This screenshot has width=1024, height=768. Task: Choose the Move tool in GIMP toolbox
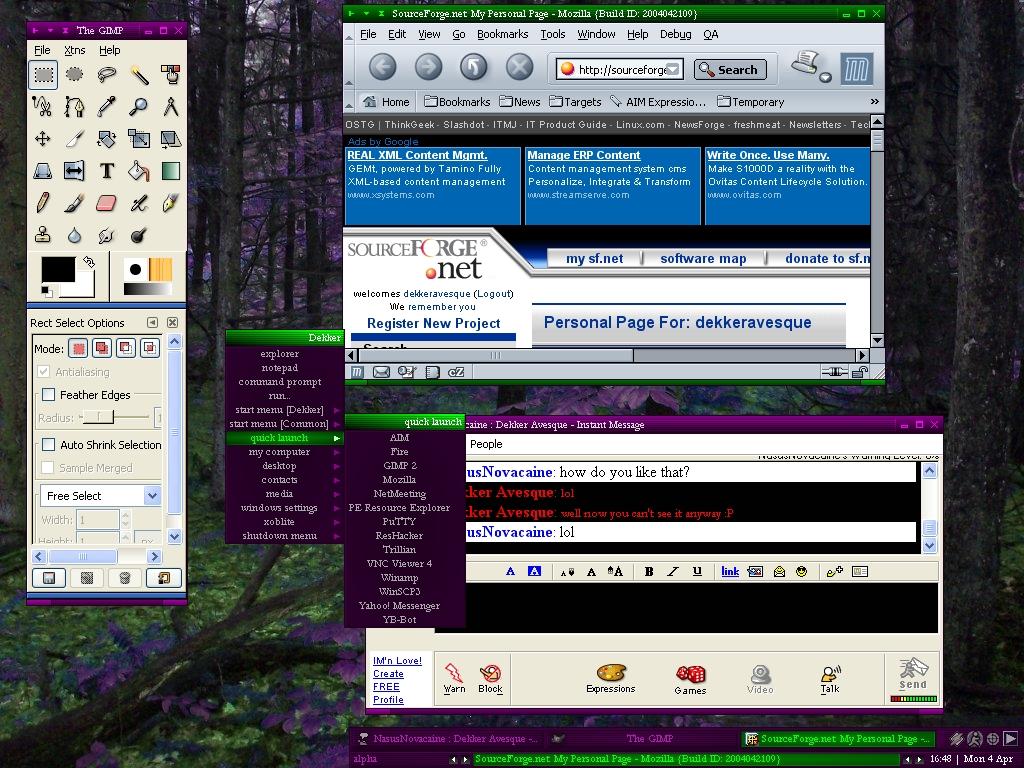42,138
